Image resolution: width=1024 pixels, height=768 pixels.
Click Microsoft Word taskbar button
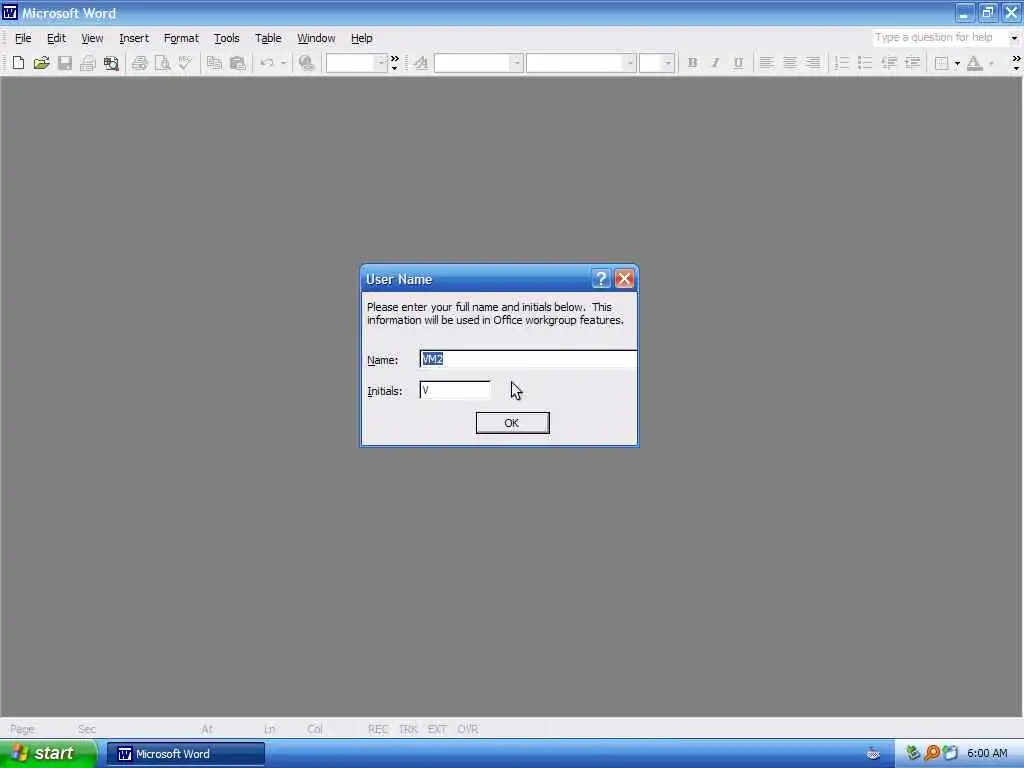(185, 754)
